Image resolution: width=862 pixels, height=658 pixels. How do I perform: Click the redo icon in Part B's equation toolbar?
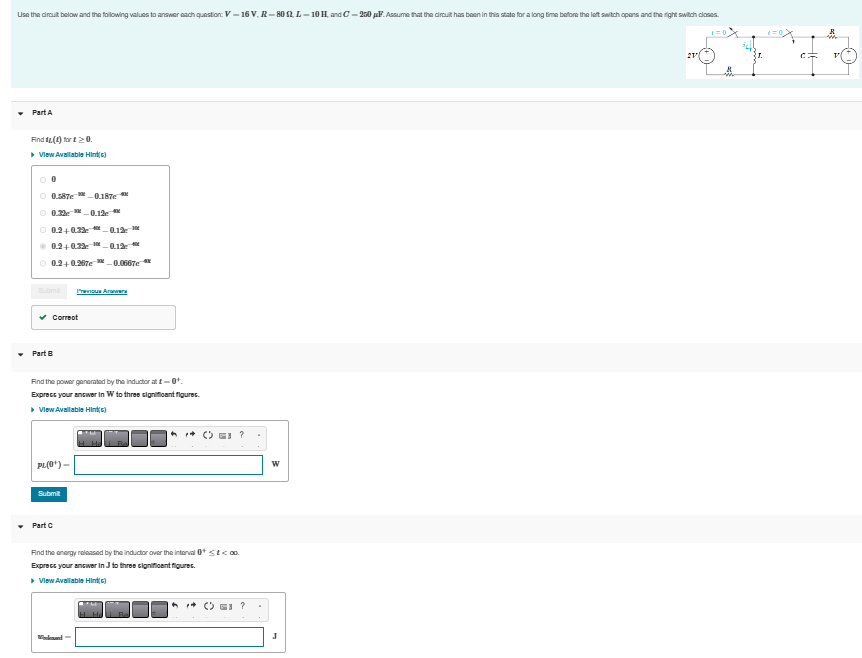point(191,437)
